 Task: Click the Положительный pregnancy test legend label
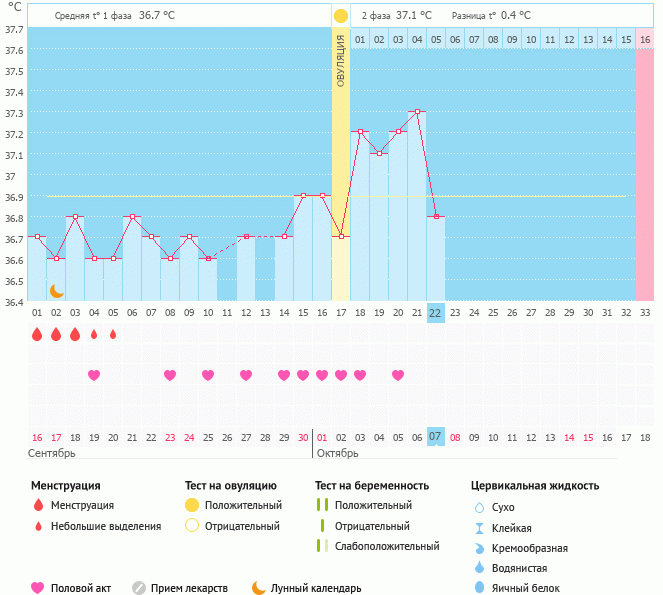click(373, 505)
